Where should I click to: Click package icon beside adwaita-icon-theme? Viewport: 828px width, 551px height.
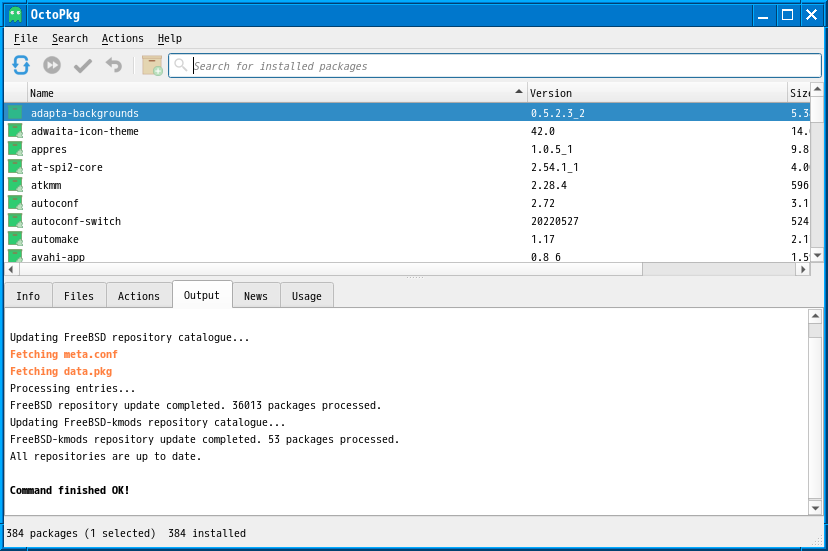point(15,130)
